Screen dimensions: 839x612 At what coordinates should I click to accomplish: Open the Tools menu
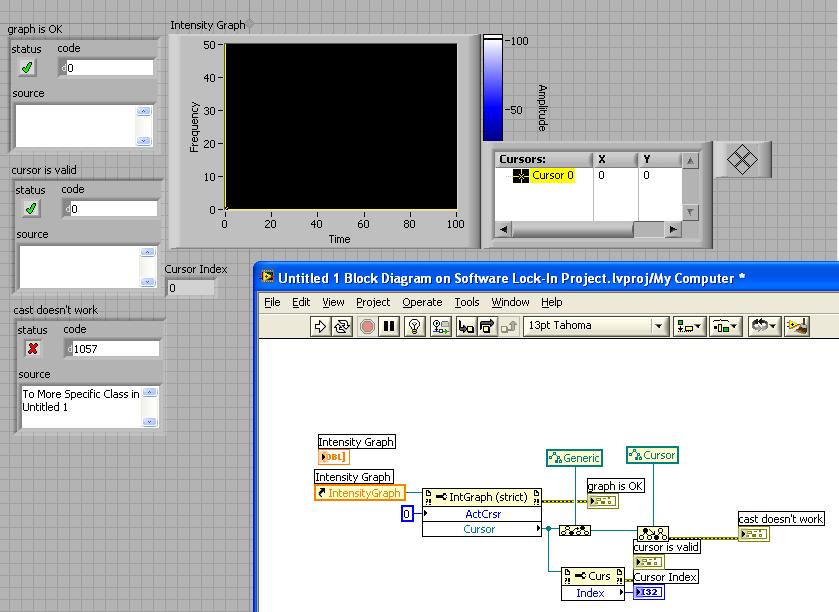click(x=467, y=302)
